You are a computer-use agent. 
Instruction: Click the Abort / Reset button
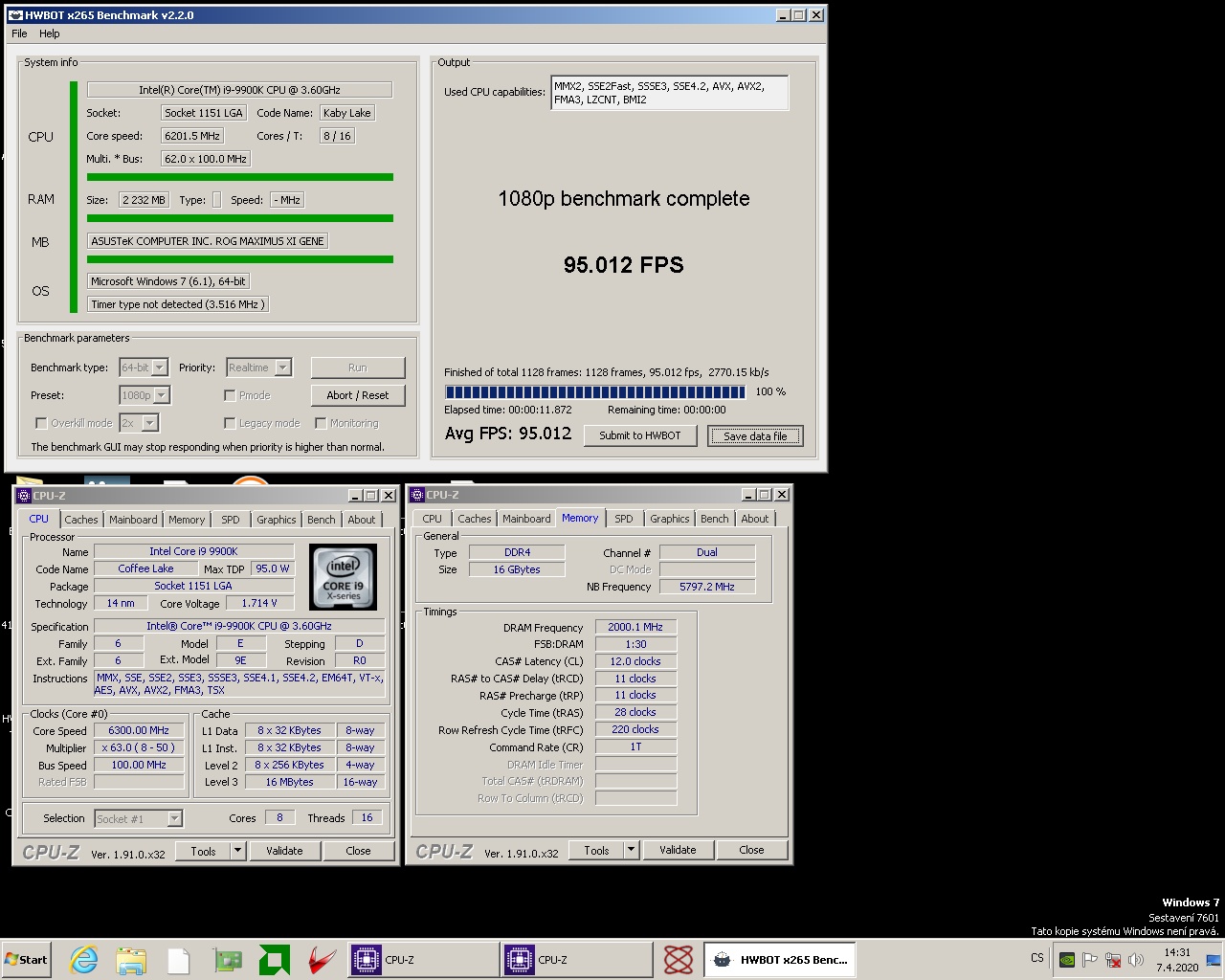pyautogui.click(x=358, y=395)
